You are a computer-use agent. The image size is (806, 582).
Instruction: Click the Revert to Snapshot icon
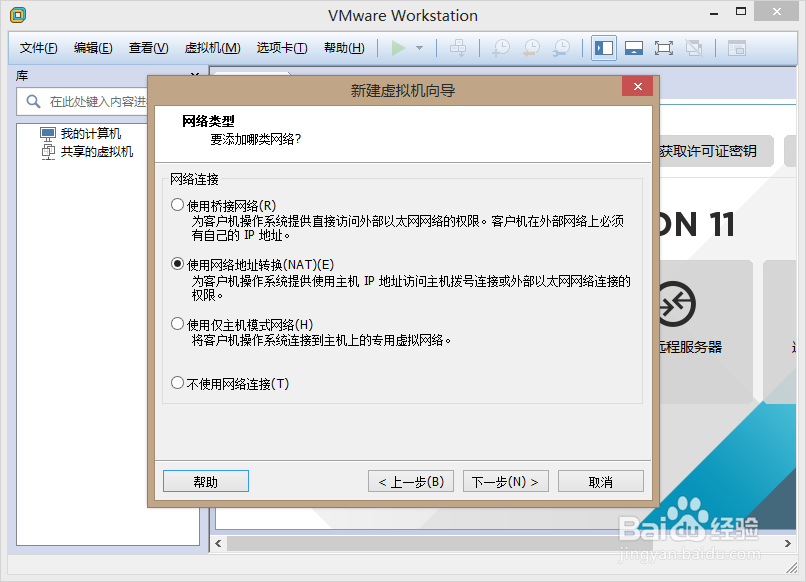(x=531, y=48)
